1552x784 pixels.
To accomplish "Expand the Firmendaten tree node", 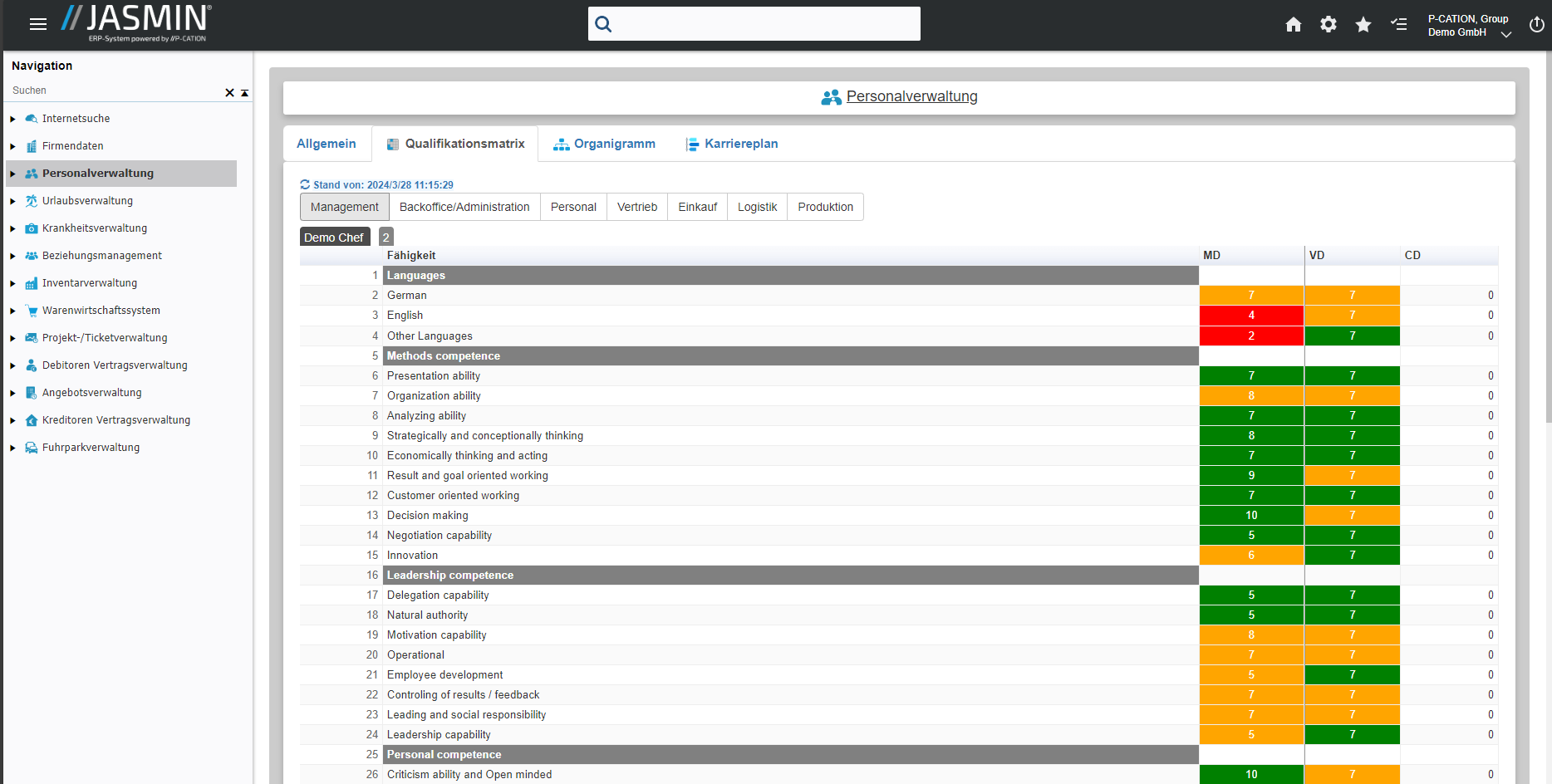I will [x=12, y=146].
